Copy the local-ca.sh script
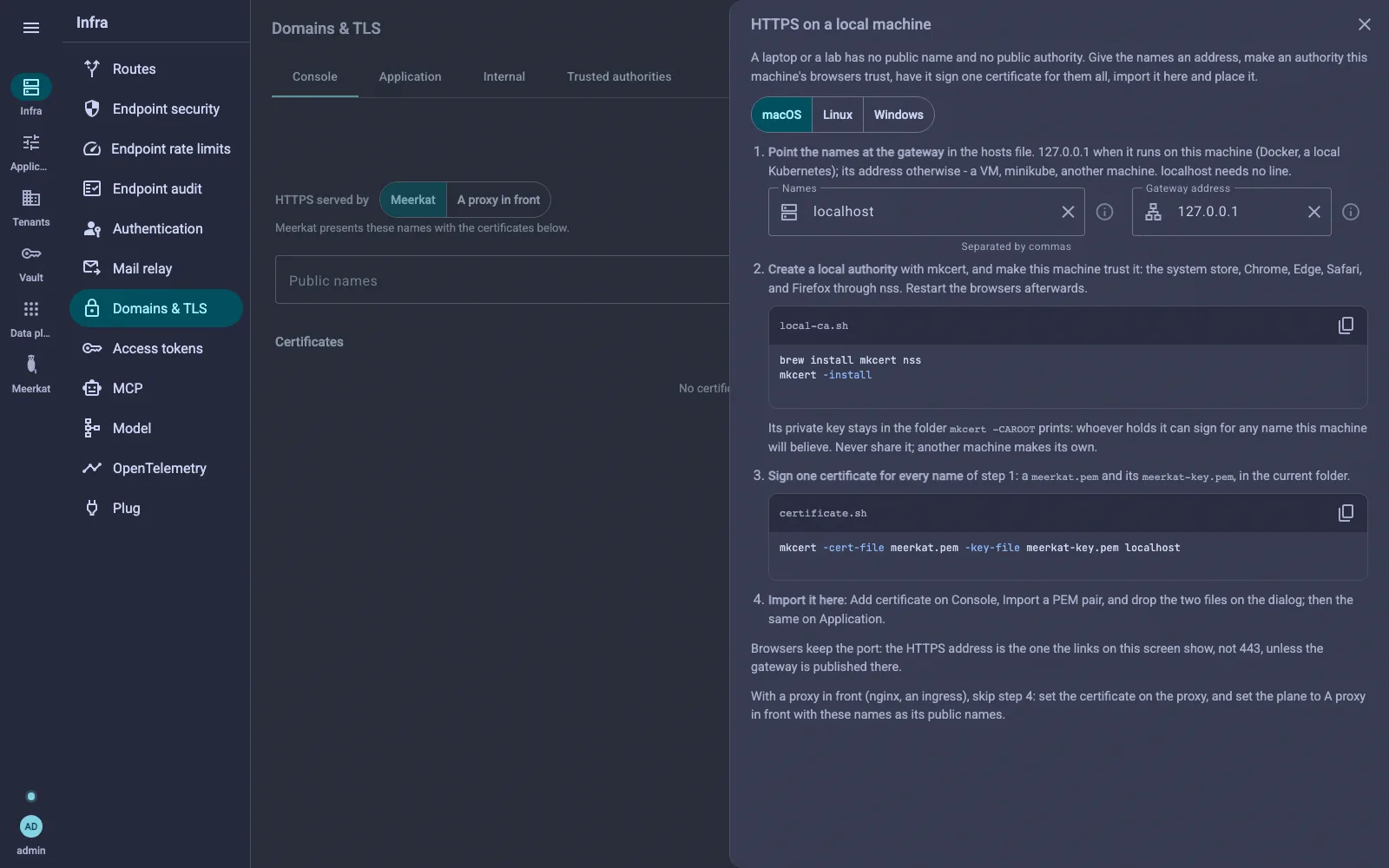 (1346, 325)
